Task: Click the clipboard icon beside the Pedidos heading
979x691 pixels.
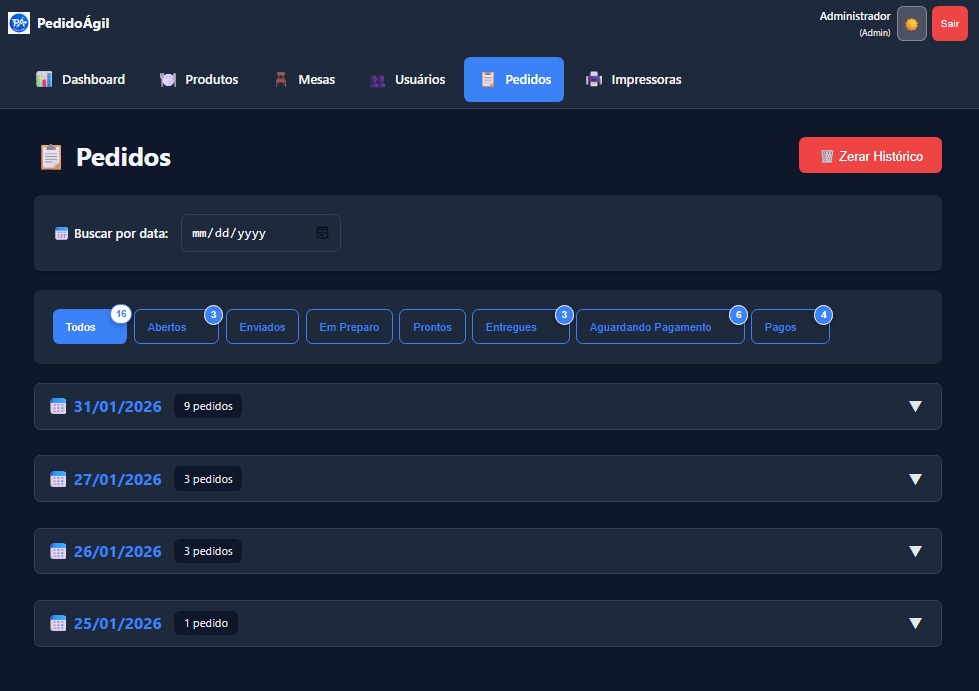Action: coord(50,156)
